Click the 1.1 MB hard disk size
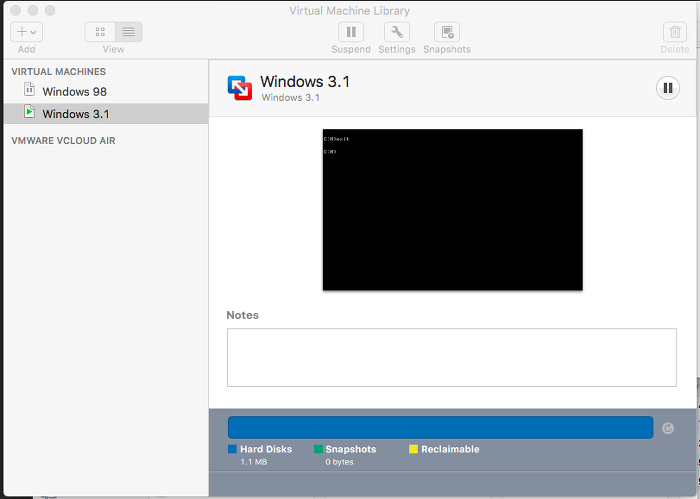Image resolution: width=700 pixels, height=499 pixels. 254,462
